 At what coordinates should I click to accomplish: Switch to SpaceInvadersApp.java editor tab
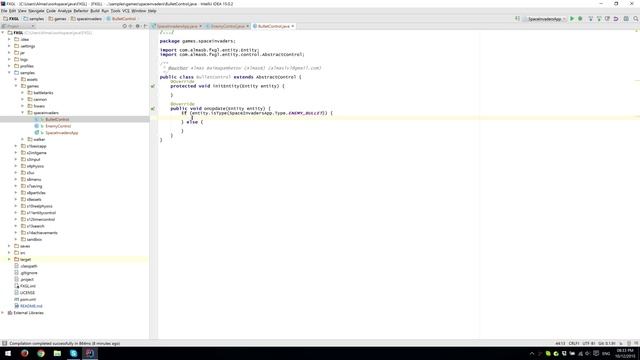[177, 26]
